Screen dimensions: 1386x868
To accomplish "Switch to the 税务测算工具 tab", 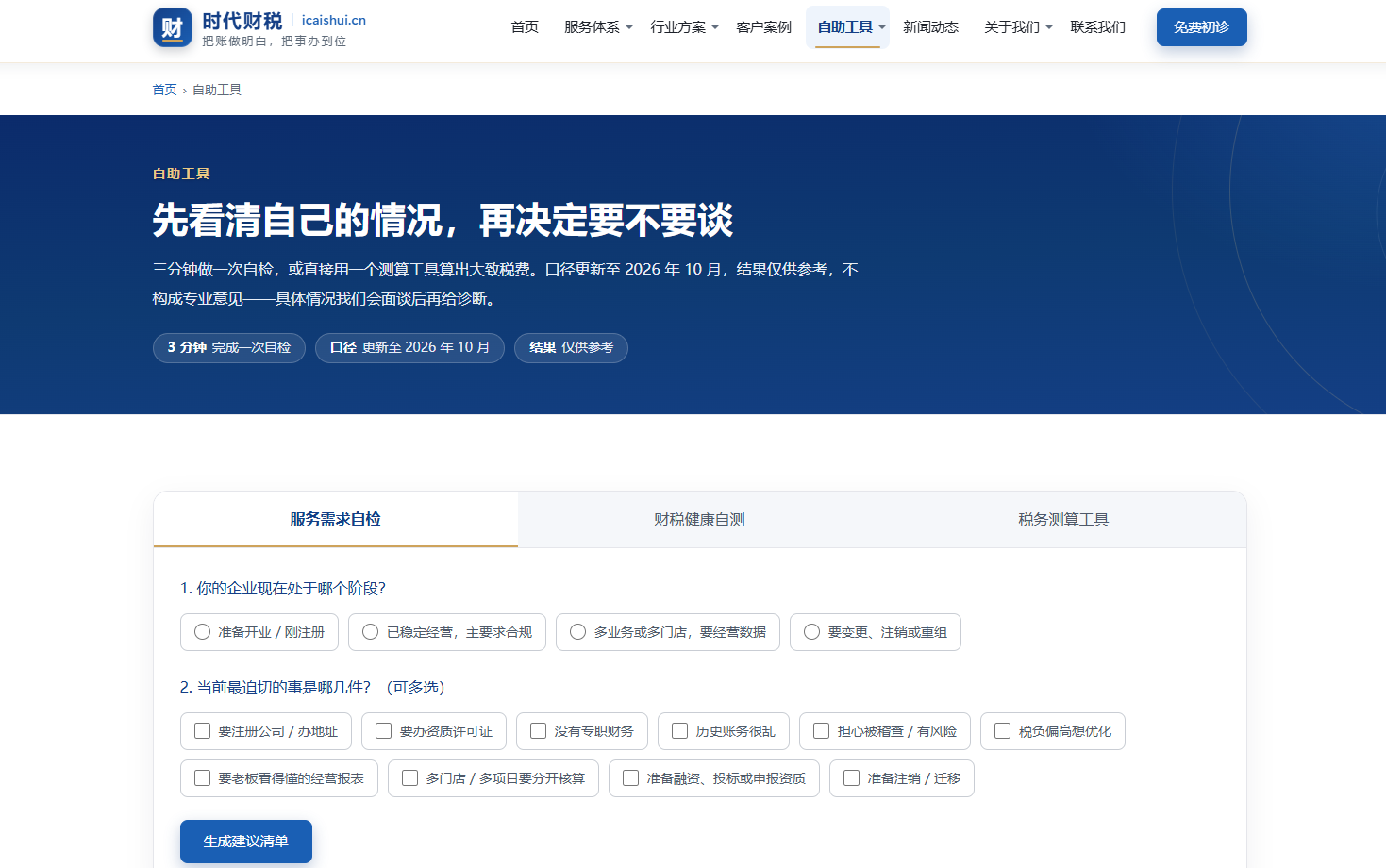I will (1063, 520).
